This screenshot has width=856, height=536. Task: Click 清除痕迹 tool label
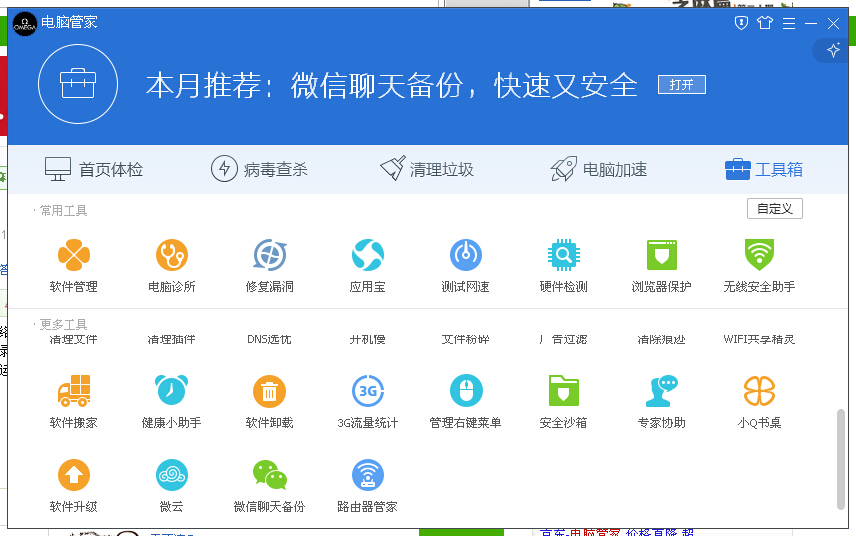662,340
